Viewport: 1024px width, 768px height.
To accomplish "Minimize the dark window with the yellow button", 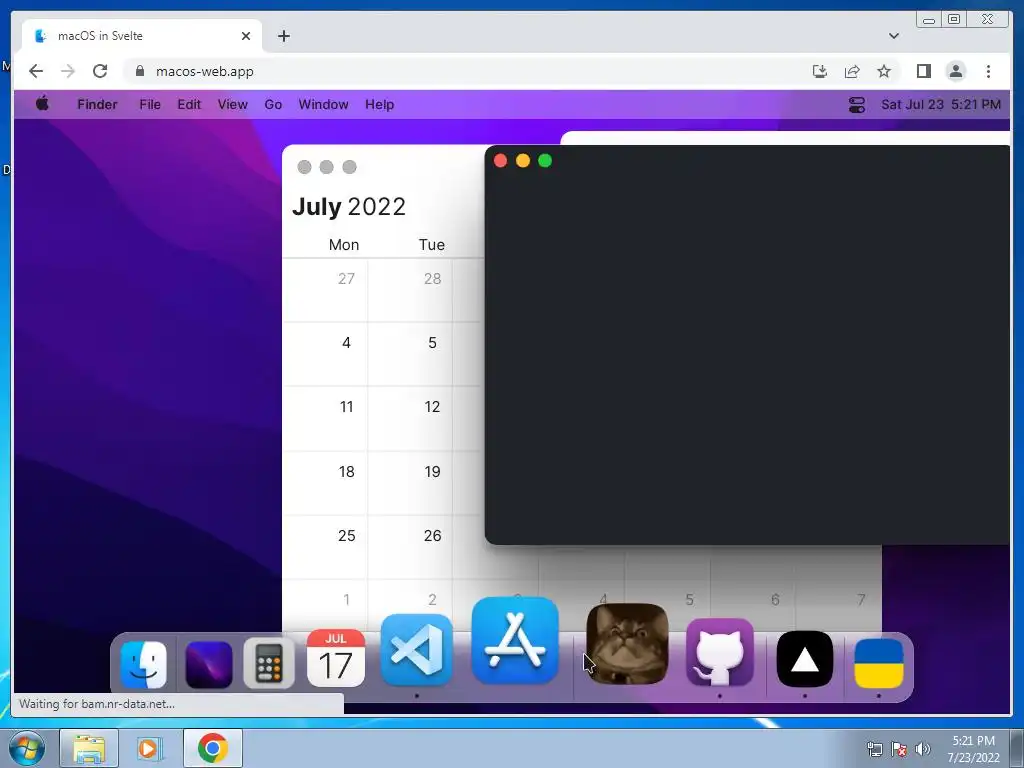I will pos(522,161).
